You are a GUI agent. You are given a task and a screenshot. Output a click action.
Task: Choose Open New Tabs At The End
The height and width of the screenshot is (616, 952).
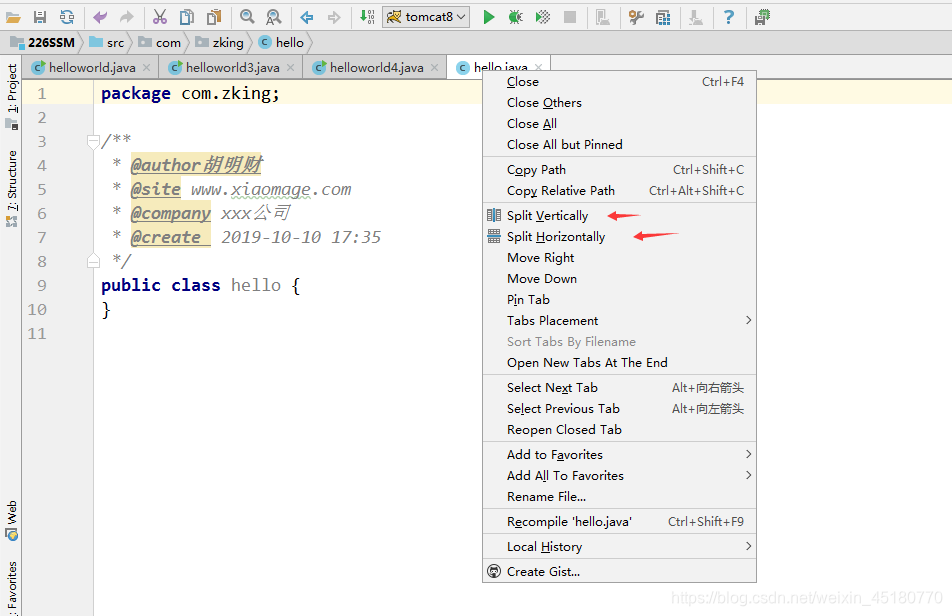(619, 363)
